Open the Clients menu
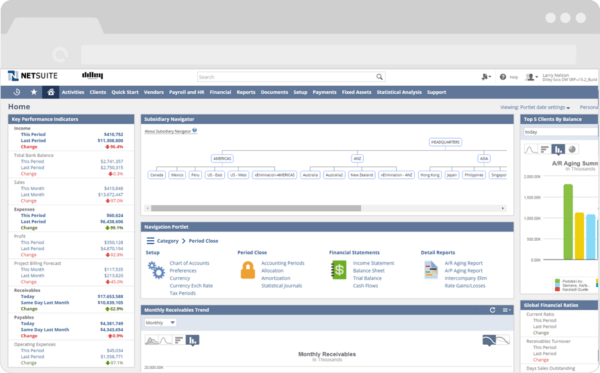600x373 pixels. tap(98, 92)
